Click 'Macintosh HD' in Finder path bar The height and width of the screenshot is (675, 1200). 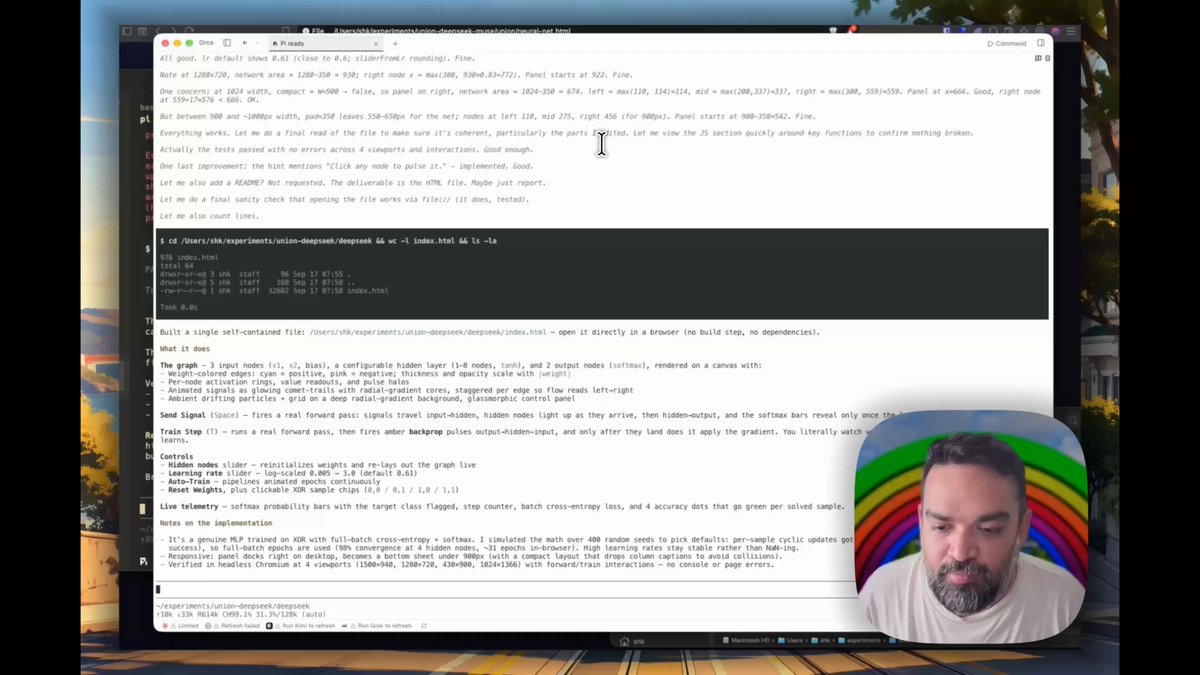point(747,639)
